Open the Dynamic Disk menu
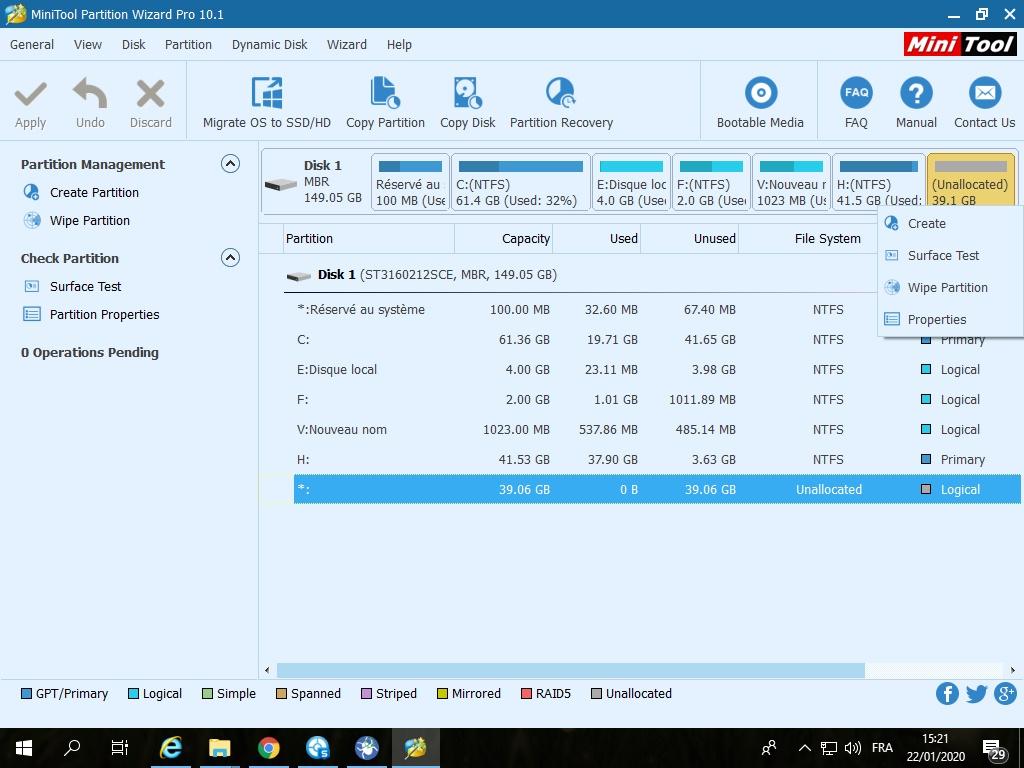 coord(269,44)
